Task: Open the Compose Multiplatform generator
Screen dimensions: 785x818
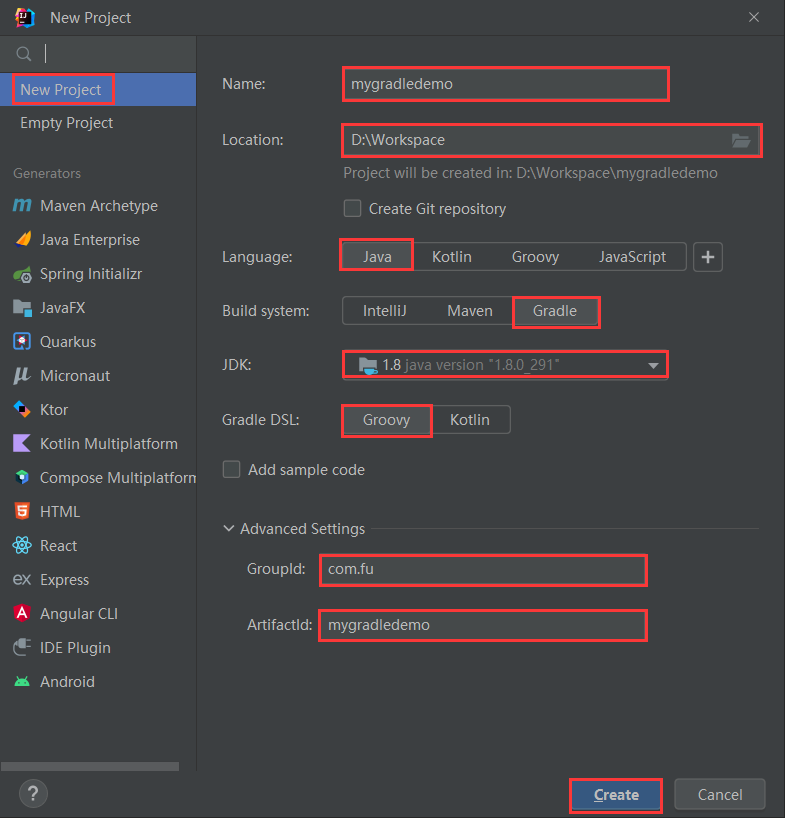Action: pyautogui.click(x=98, y=477)
